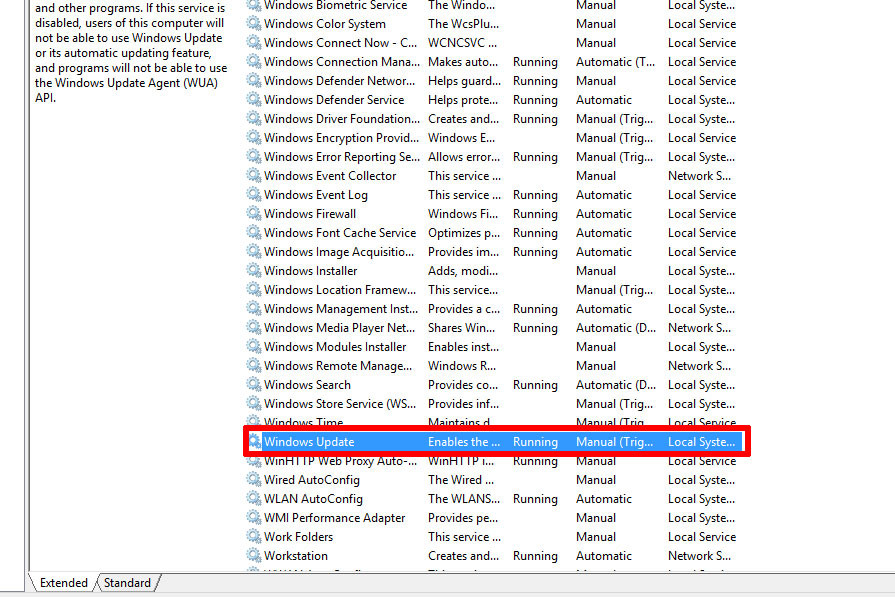Click the 'Shares Win...' description of Windows Media Player
The height and width of the screenshot is (597, 895).
(x=462, y=328)
